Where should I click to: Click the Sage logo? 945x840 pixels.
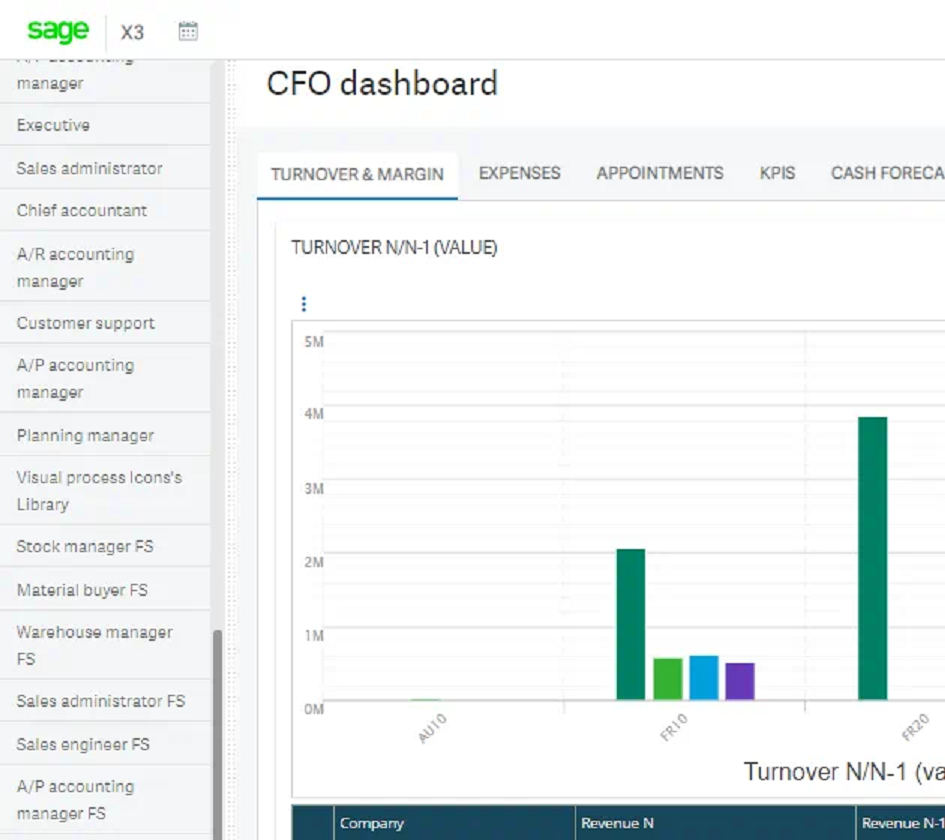point(57,31)
